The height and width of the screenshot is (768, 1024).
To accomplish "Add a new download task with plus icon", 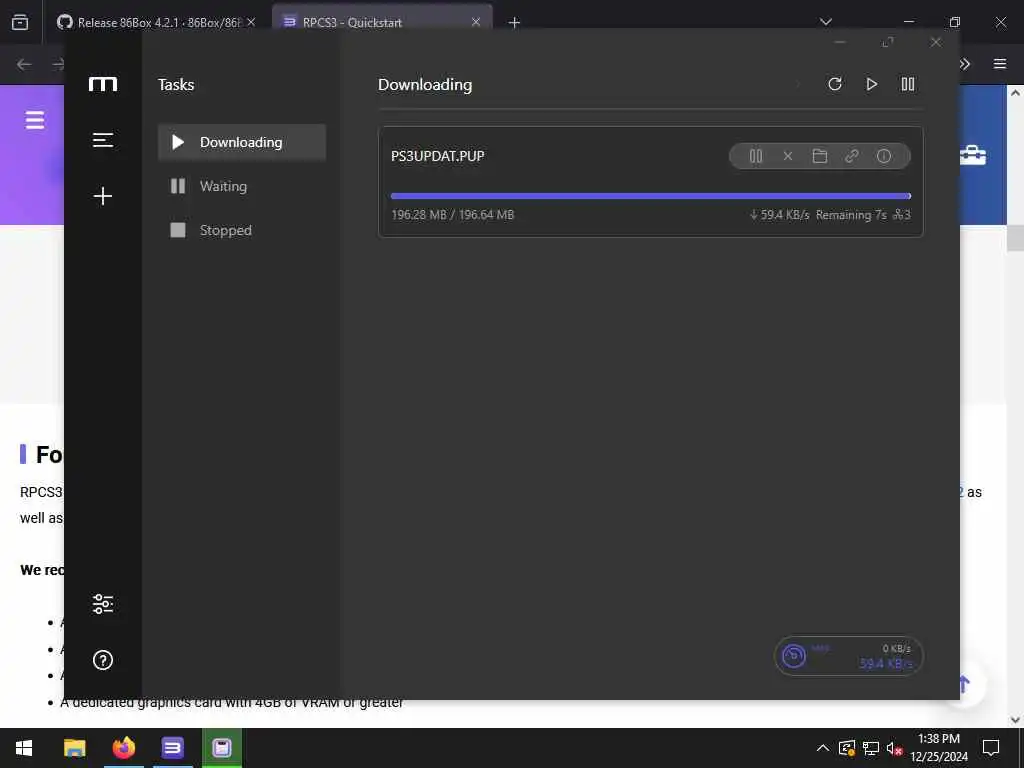I will pyautogui.click(x=103, y=196).
